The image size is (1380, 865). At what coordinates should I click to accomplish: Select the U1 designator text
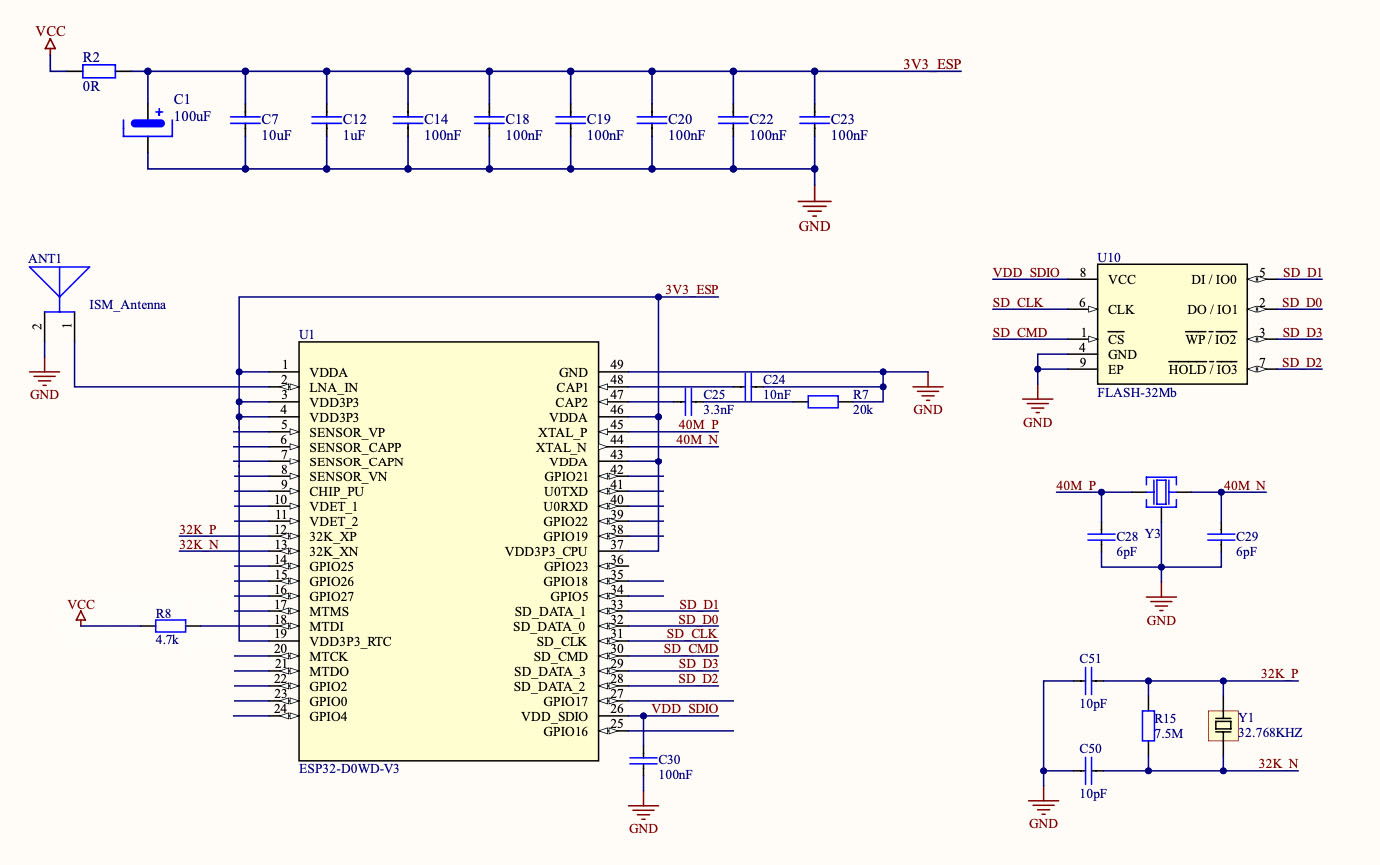tap(306, 334)
